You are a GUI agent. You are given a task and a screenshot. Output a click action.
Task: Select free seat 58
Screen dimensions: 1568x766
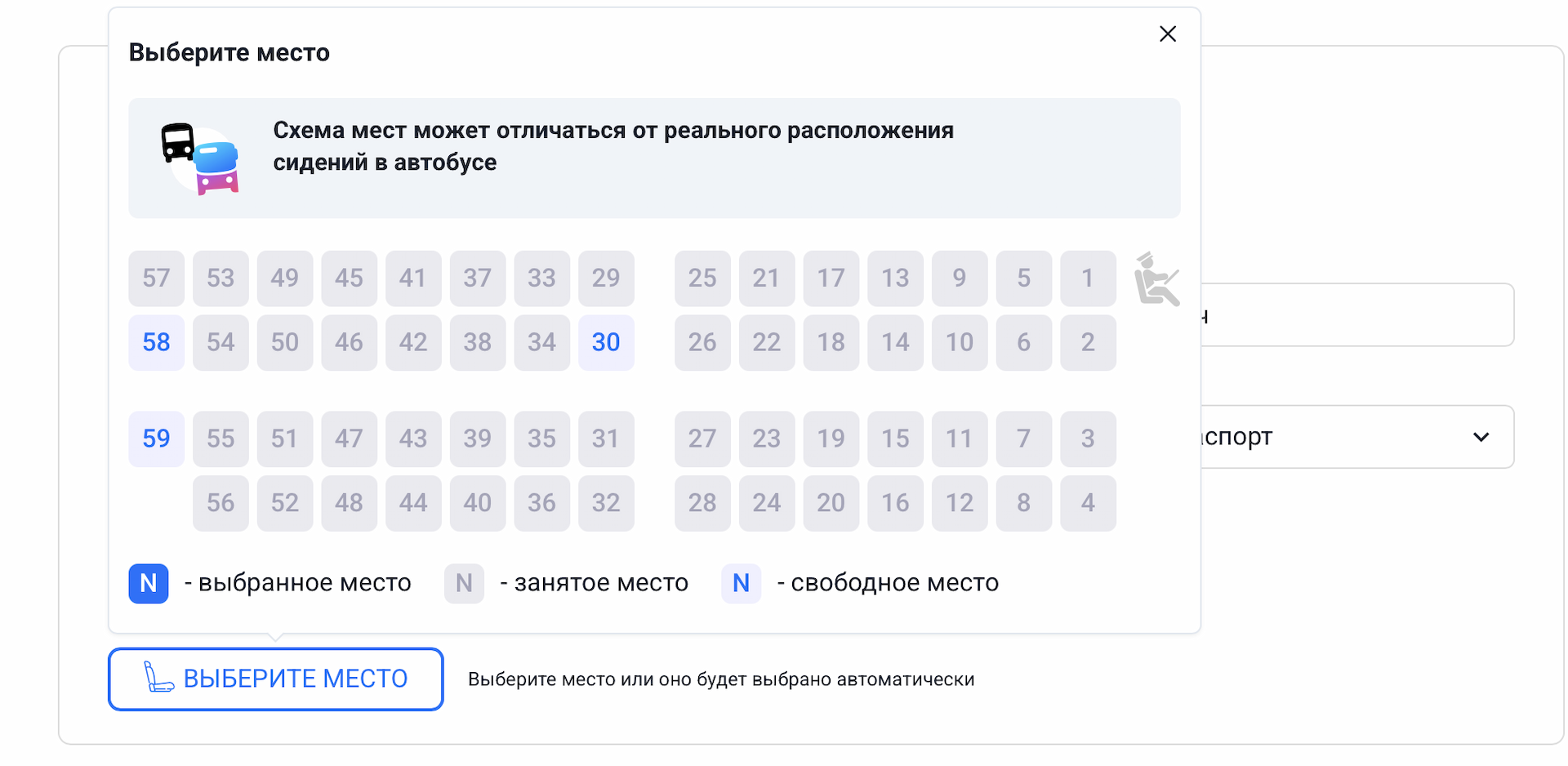(156, 343)
